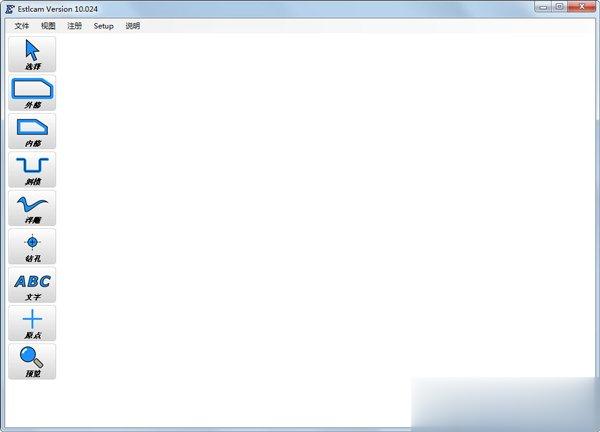Open the 预览 preview magnifier tool

[x=32, y=362]
